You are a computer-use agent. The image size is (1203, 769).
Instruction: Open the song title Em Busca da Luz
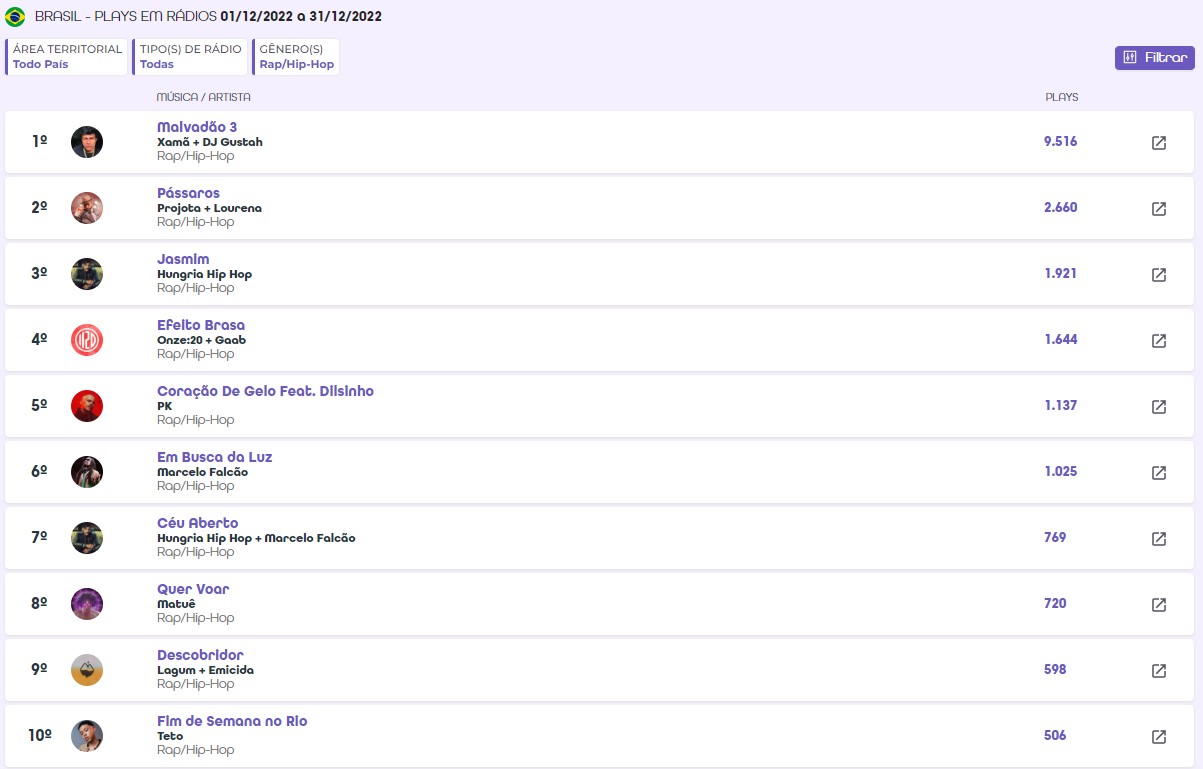click(x=214, y=457)
